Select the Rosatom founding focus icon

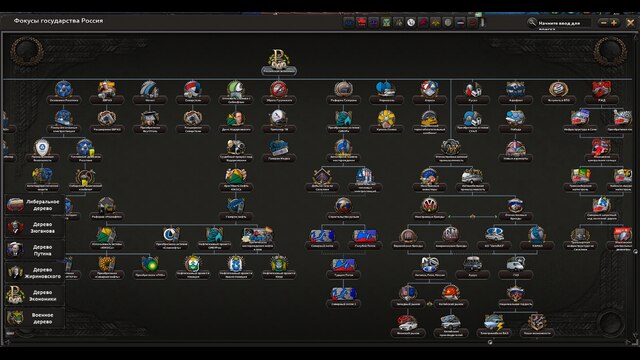click(x=64, y=89)
